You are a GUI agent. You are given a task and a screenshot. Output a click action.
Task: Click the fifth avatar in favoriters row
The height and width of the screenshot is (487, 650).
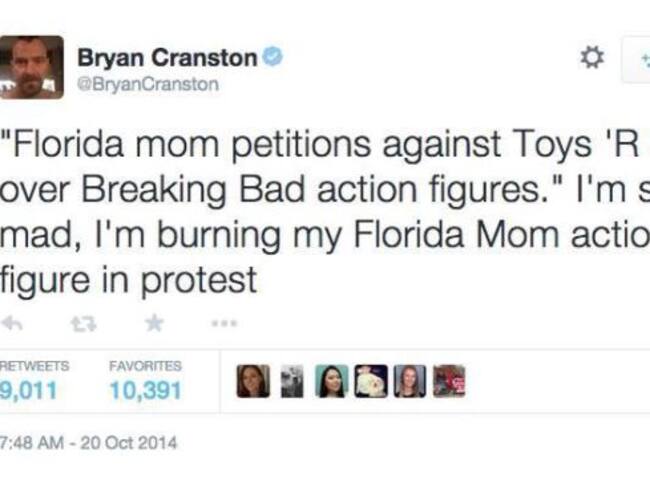click(409, 381)
